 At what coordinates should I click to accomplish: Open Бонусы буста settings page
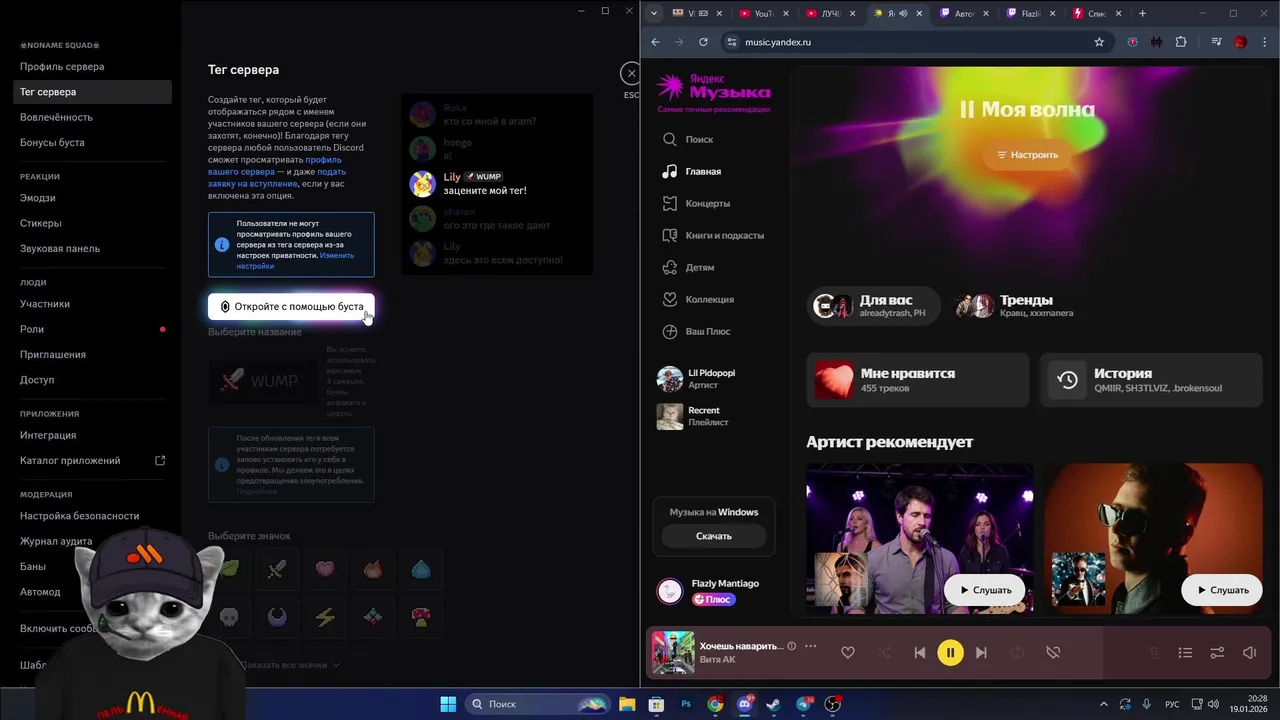pyautogui.click(x=52, y=143)
